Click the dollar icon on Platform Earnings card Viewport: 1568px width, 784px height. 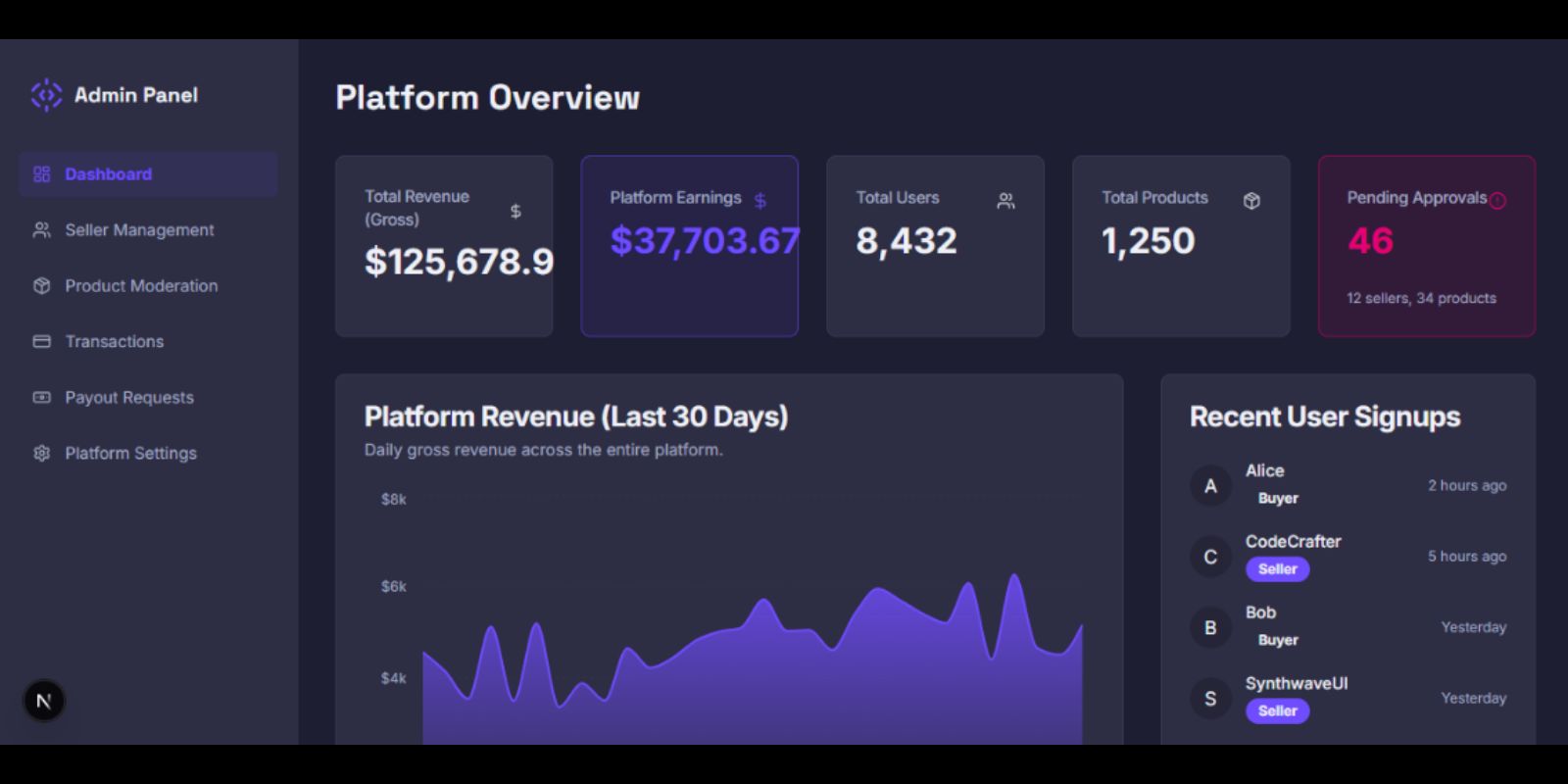(760, 201)
